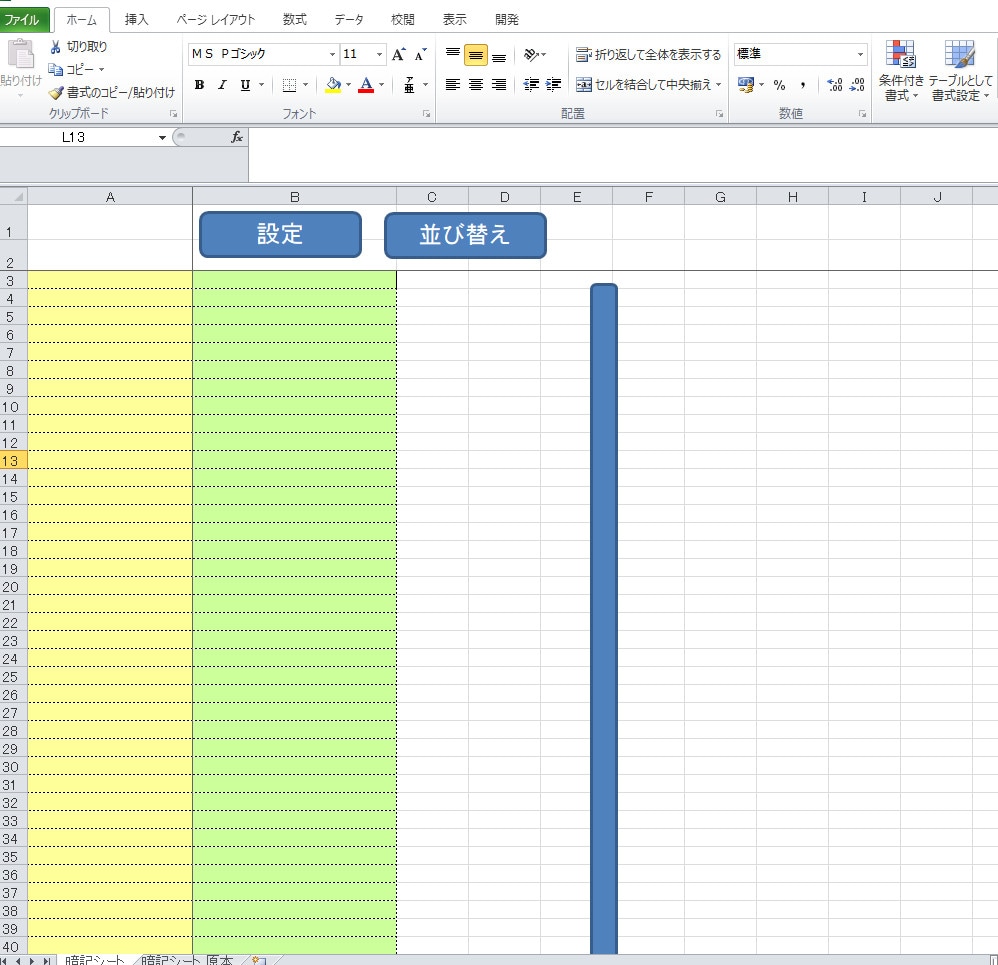Increase font size with the large A icon

point(398,54)
